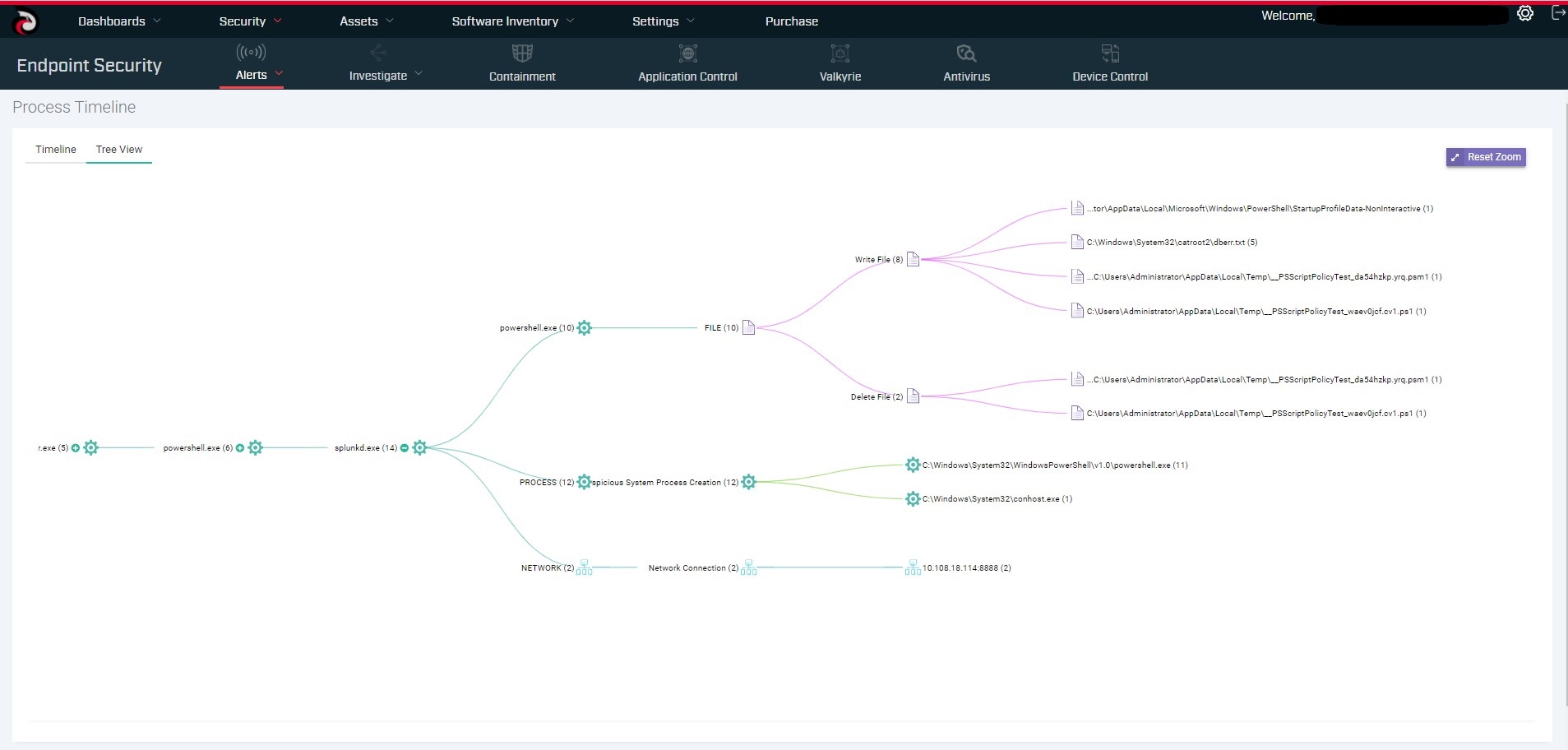Click the Valkyrie label
1568x750 pixels.
(x=840, y=76)
